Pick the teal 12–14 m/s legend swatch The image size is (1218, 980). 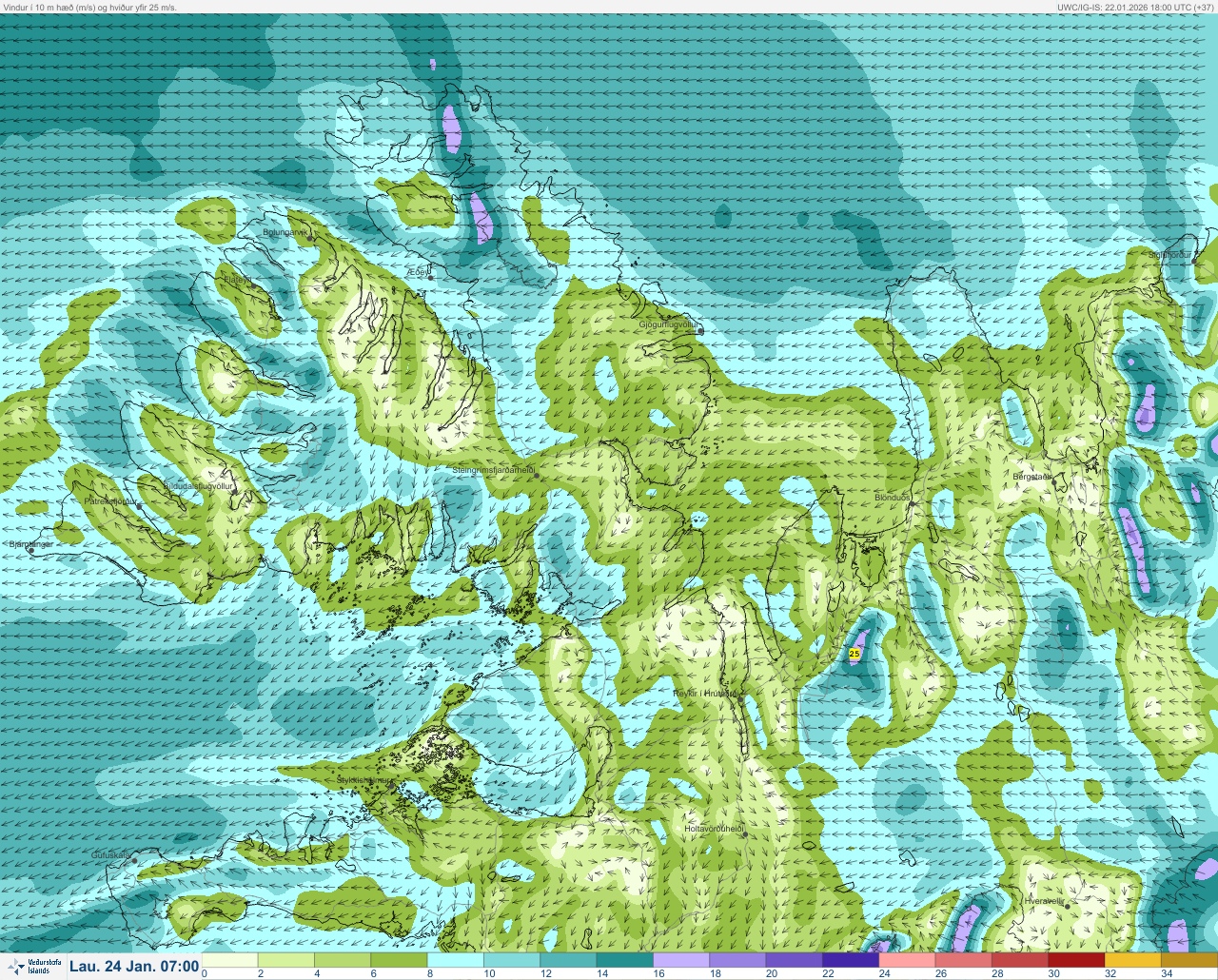(568, 960)
